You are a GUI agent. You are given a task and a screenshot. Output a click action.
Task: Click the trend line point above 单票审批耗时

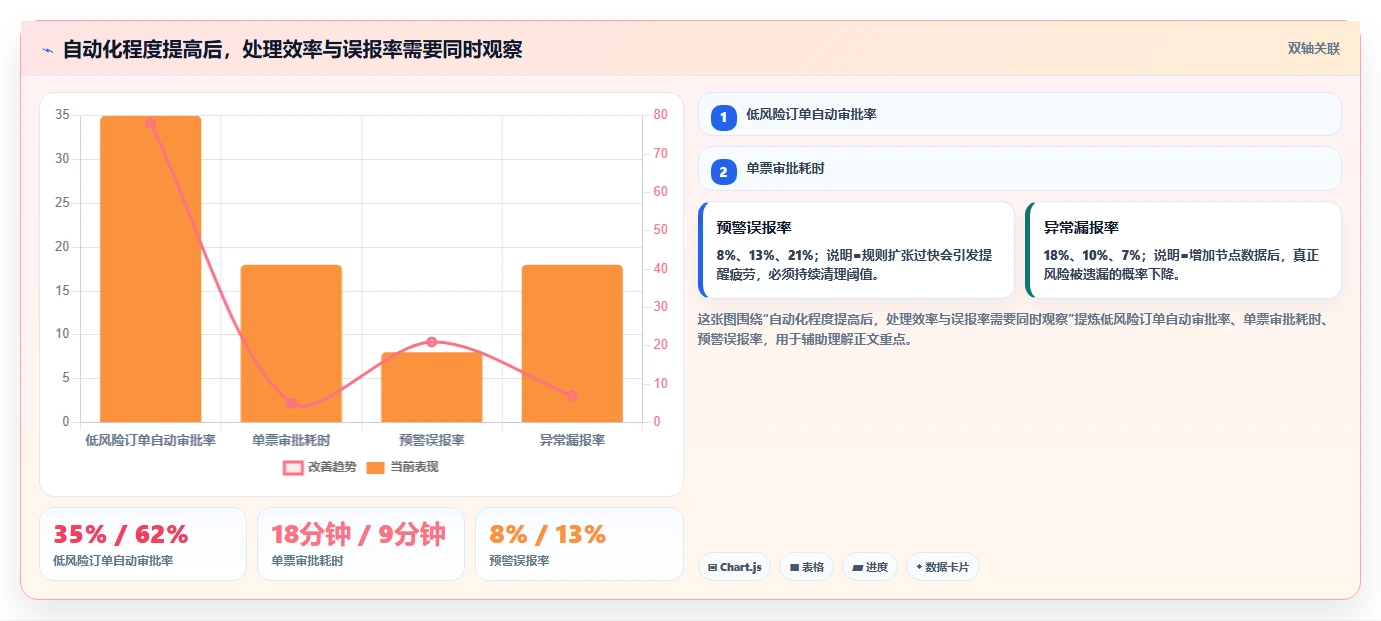[291, 403]
